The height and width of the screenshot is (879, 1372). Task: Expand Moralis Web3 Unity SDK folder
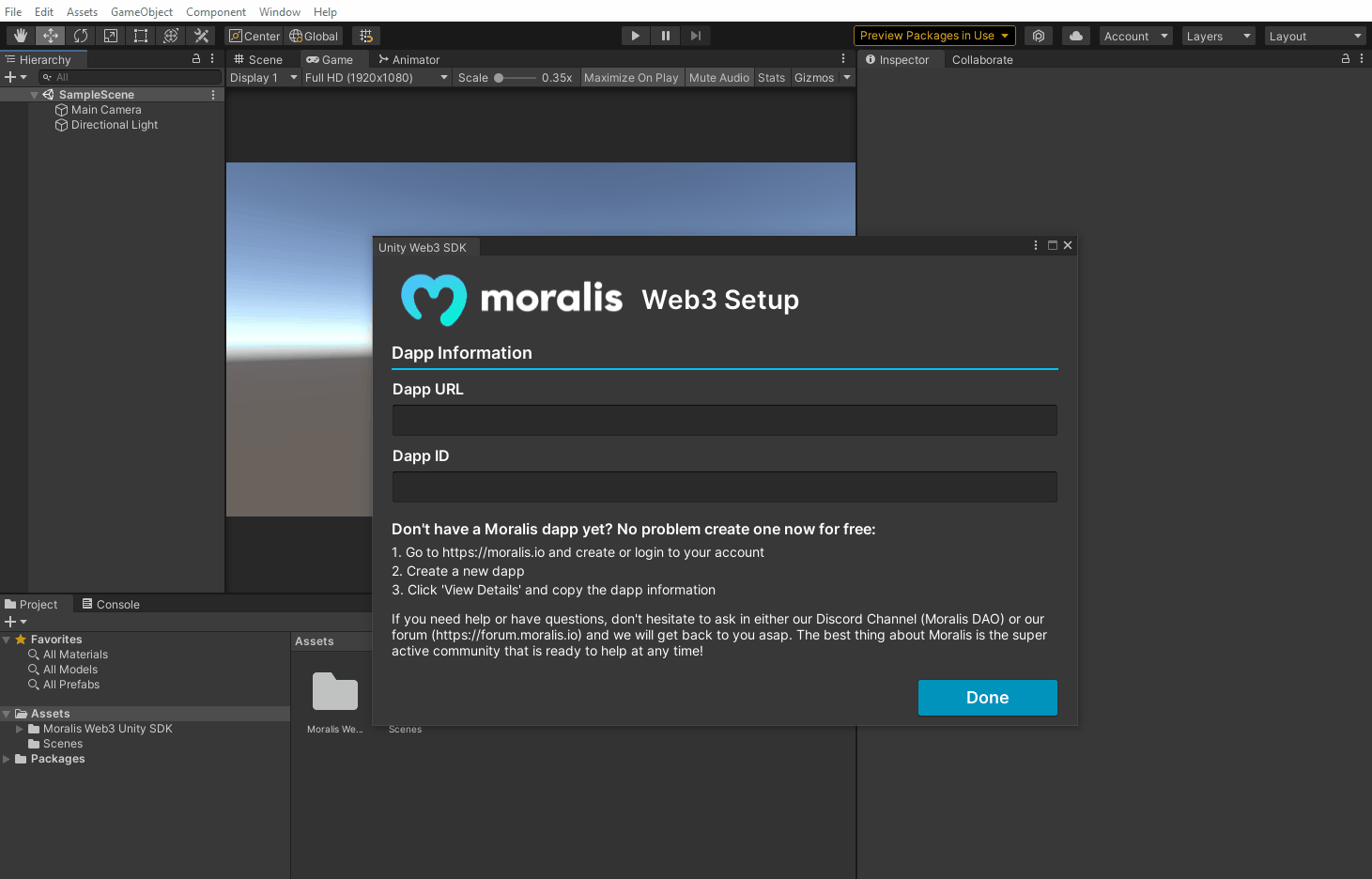tap(20, 729)
